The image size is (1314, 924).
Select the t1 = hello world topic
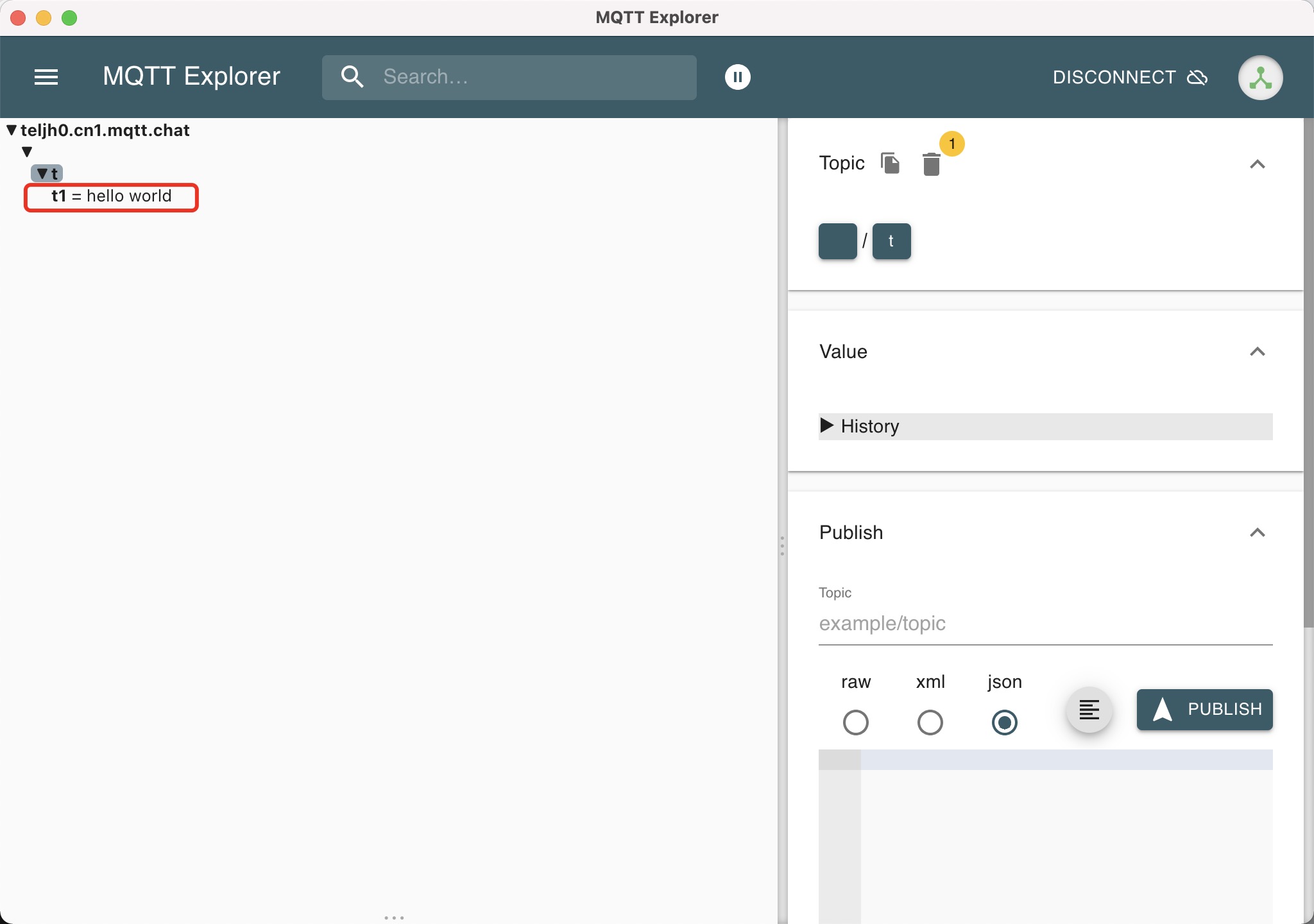click(x=111, y=196)
